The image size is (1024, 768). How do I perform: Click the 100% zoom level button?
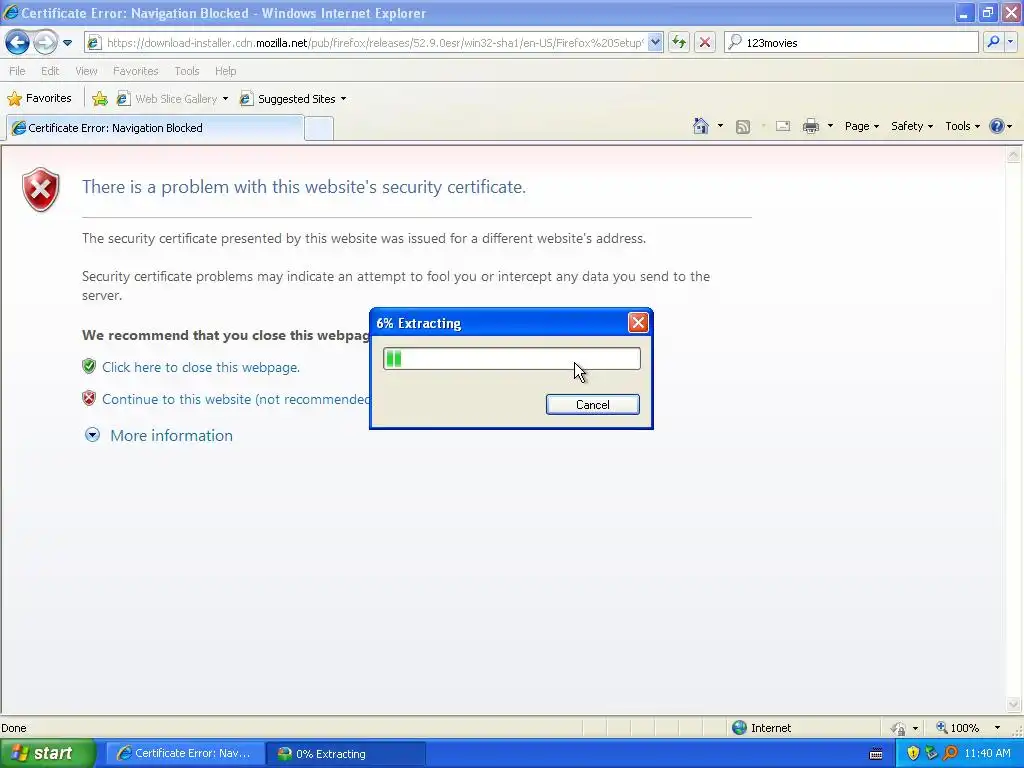pyautogui.click(x=957, y=728)
